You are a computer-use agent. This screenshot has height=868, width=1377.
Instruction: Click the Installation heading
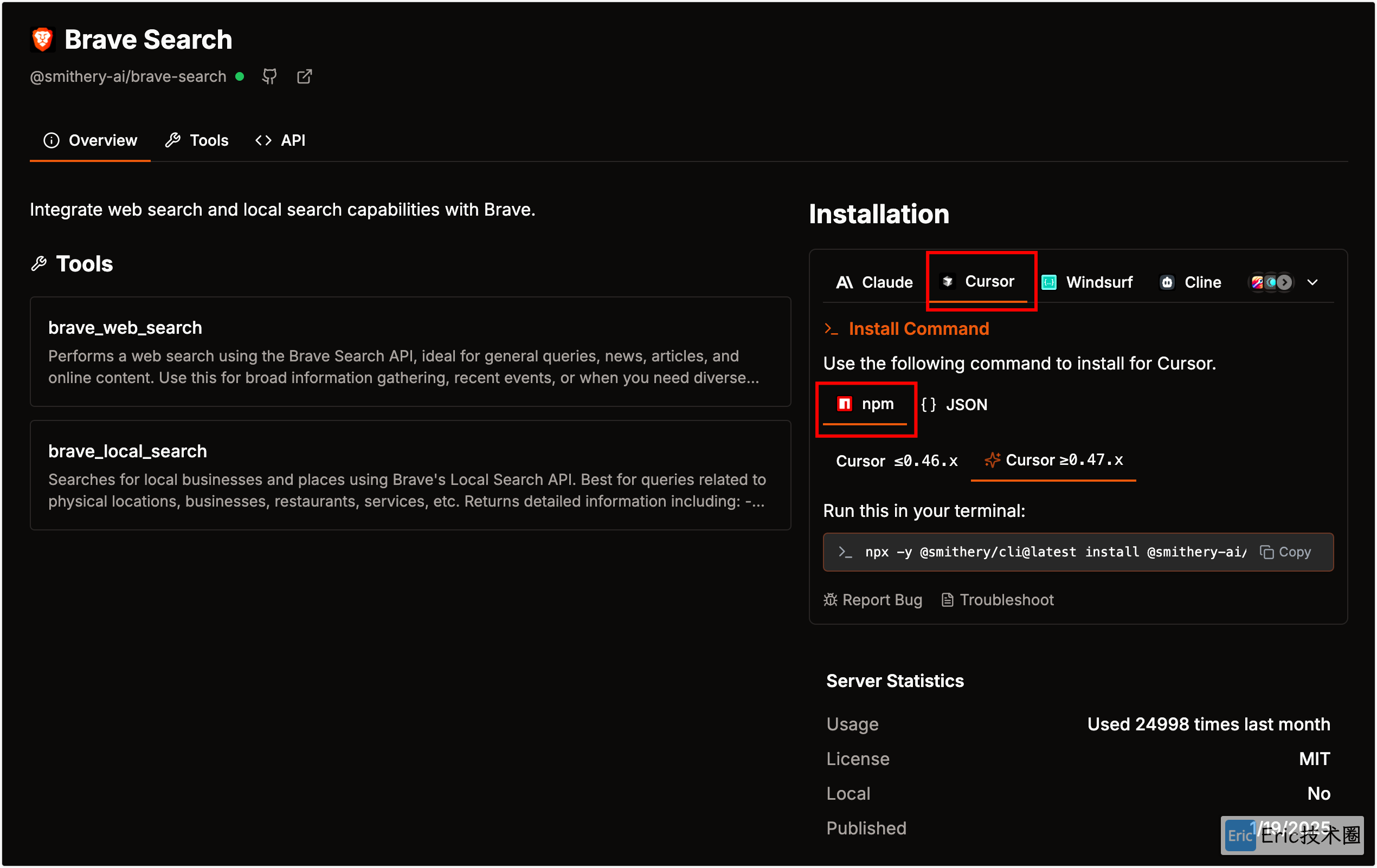pos(879,214)
